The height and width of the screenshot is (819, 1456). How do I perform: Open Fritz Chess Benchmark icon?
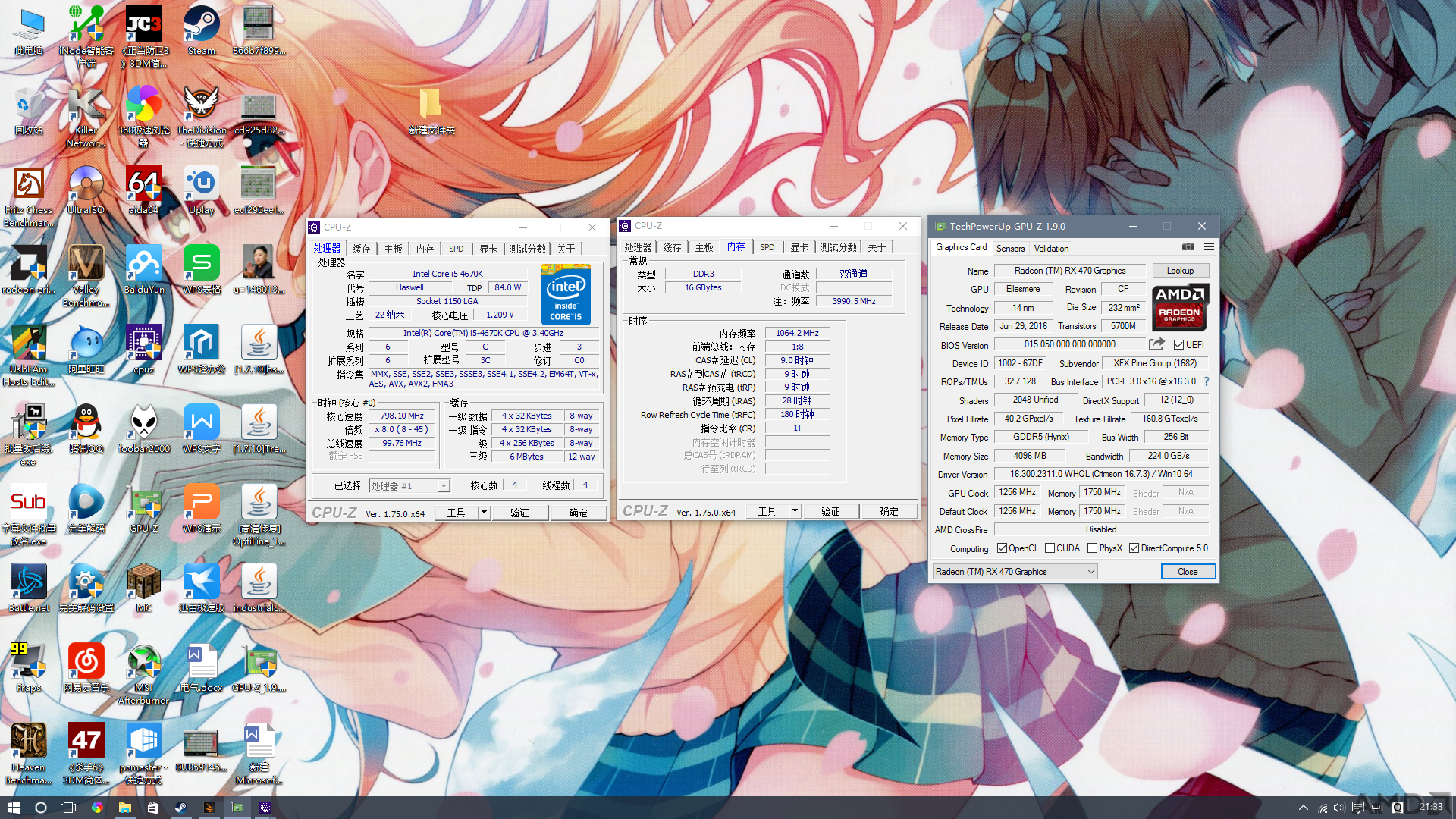point(28,196)
